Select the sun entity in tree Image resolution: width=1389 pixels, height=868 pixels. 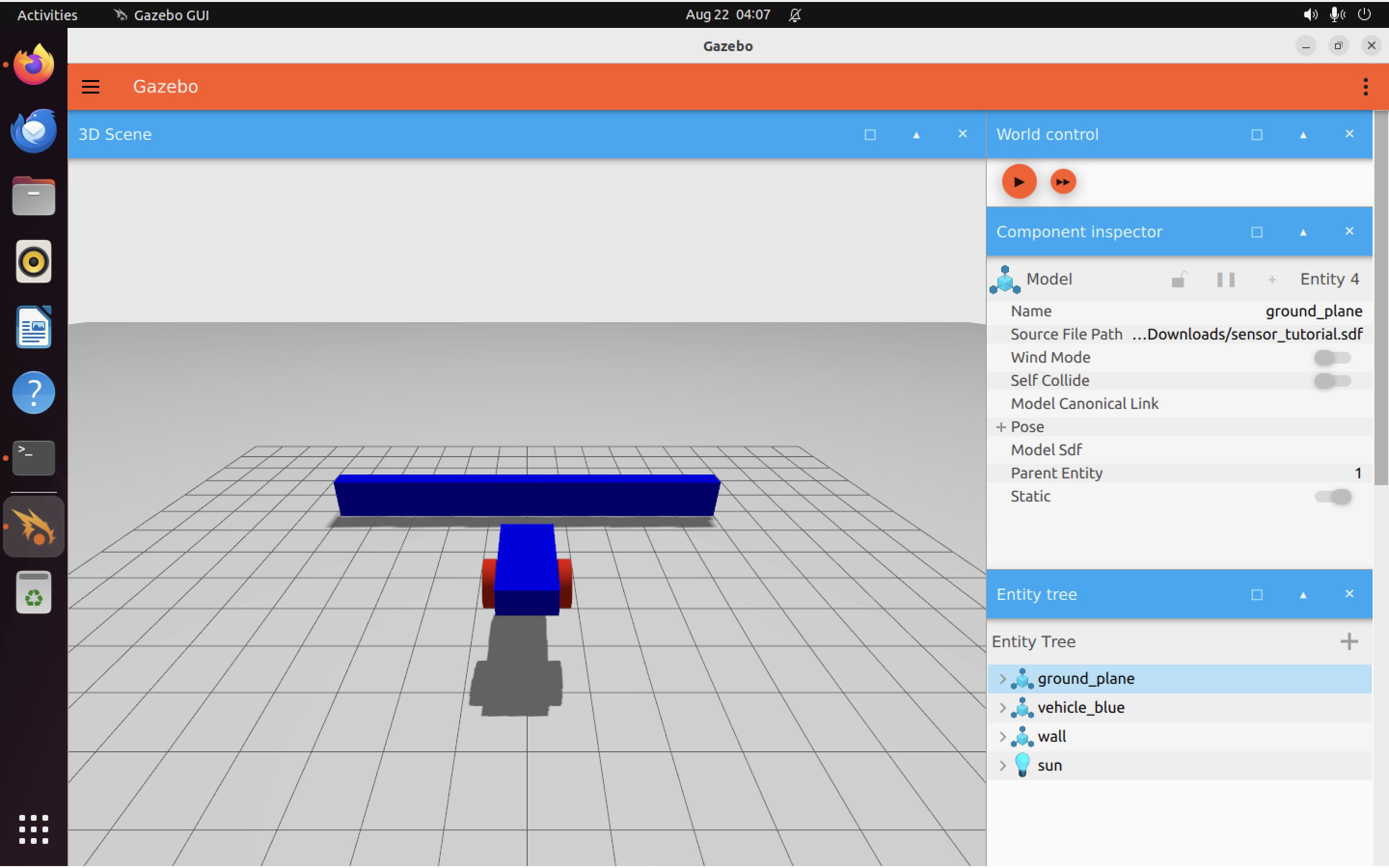click(x=1049, y=766)
